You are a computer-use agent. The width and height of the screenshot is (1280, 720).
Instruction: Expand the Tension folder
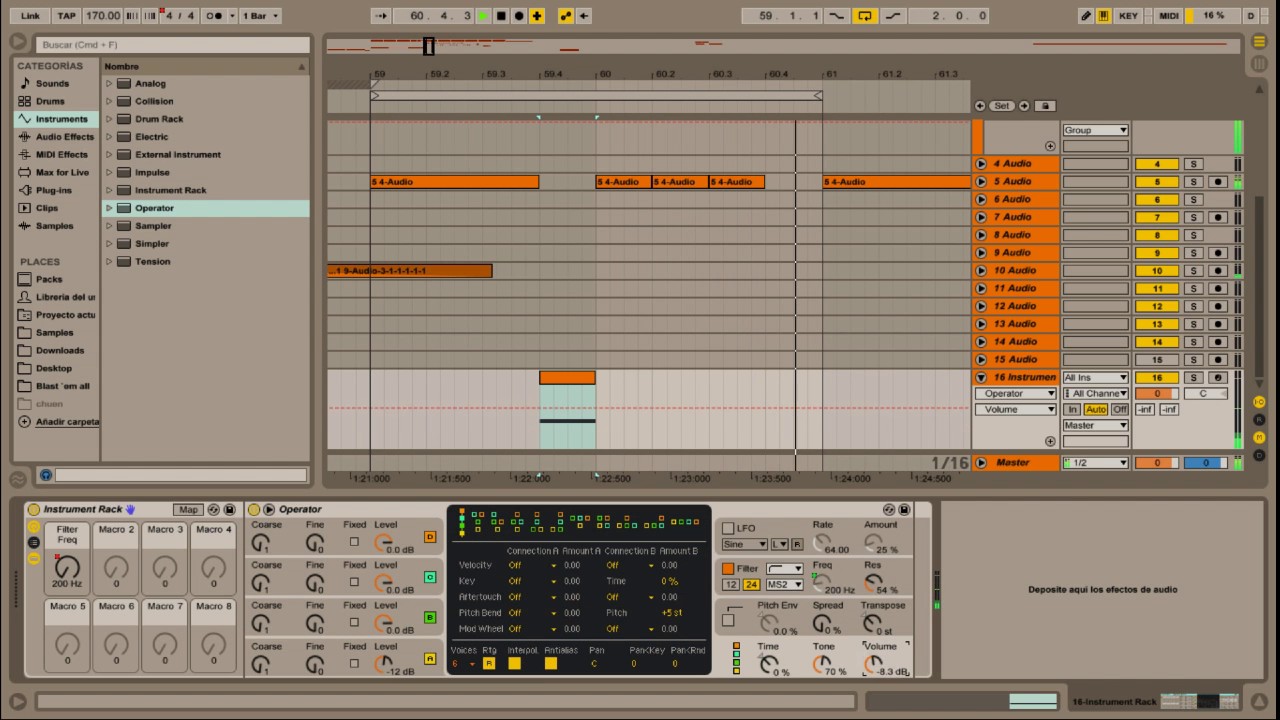109,262
